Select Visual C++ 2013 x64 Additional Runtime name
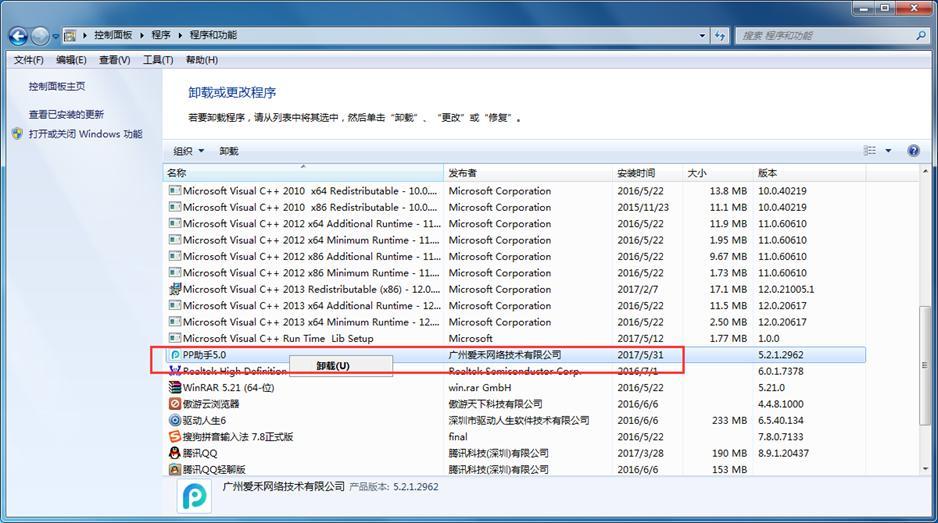 click(311, 305)
